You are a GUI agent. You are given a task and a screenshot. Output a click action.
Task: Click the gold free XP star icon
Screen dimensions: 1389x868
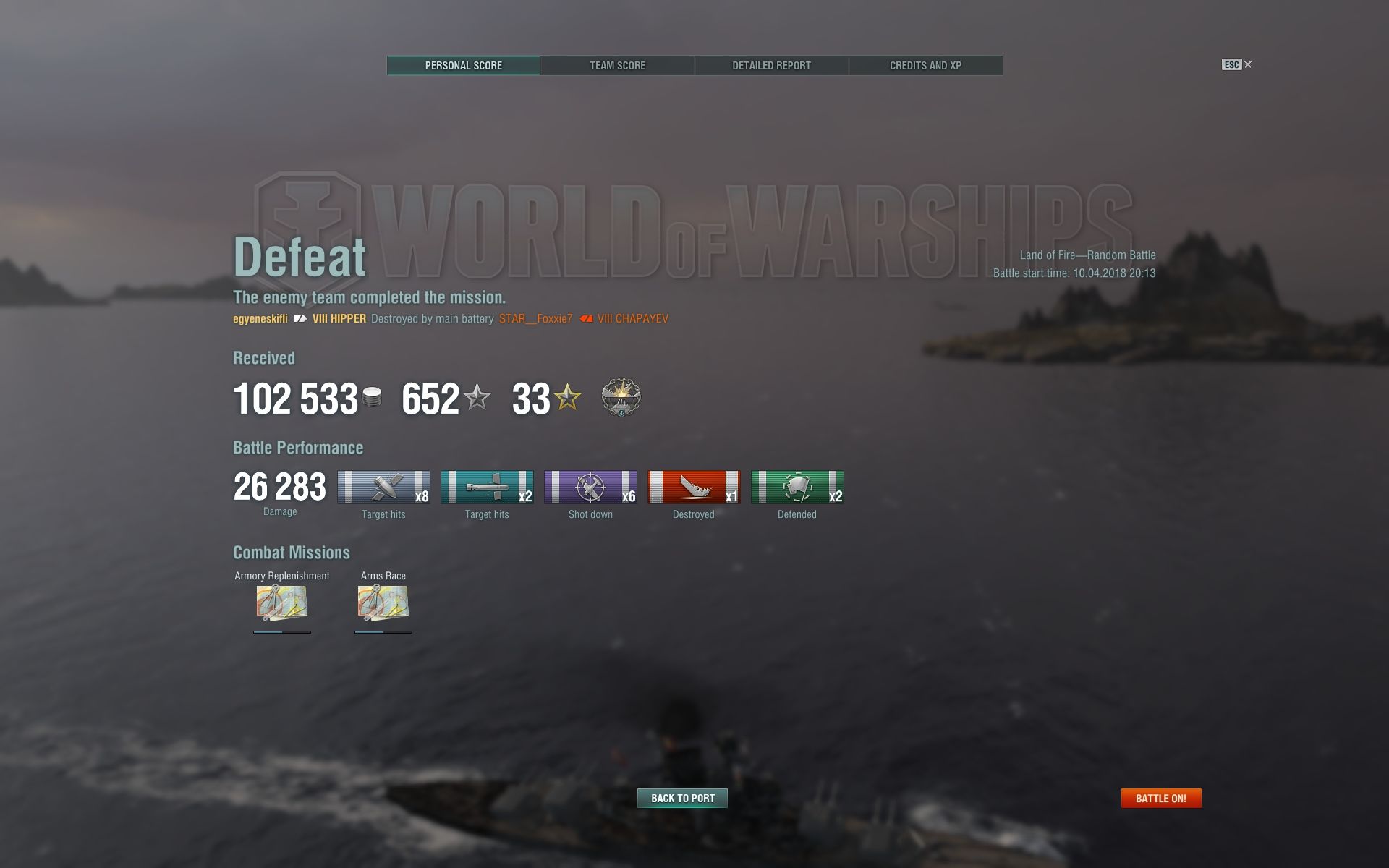coord(567,397)
